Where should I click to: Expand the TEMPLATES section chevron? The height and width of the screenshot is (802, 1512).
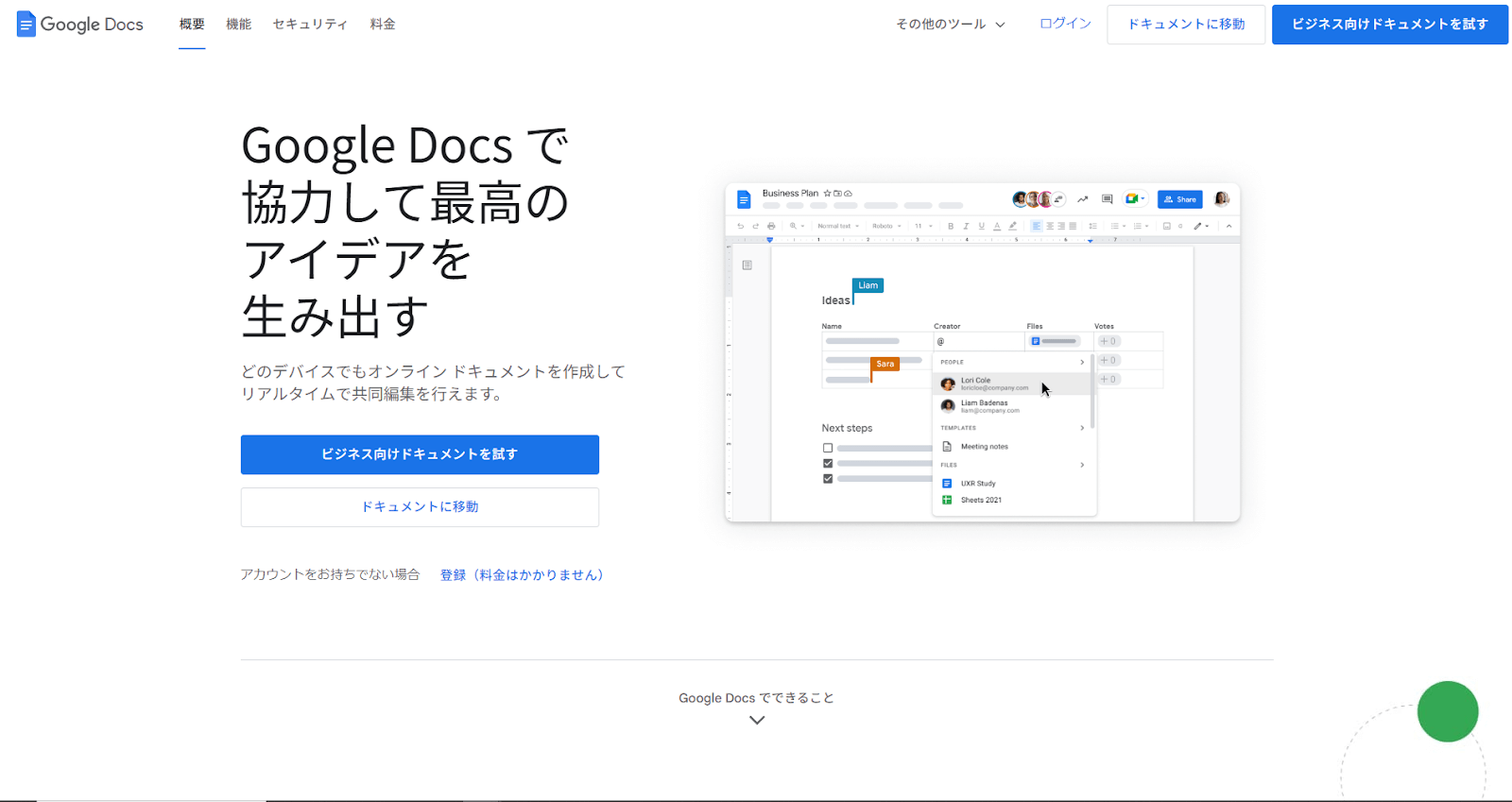[x=1082, y=428]
